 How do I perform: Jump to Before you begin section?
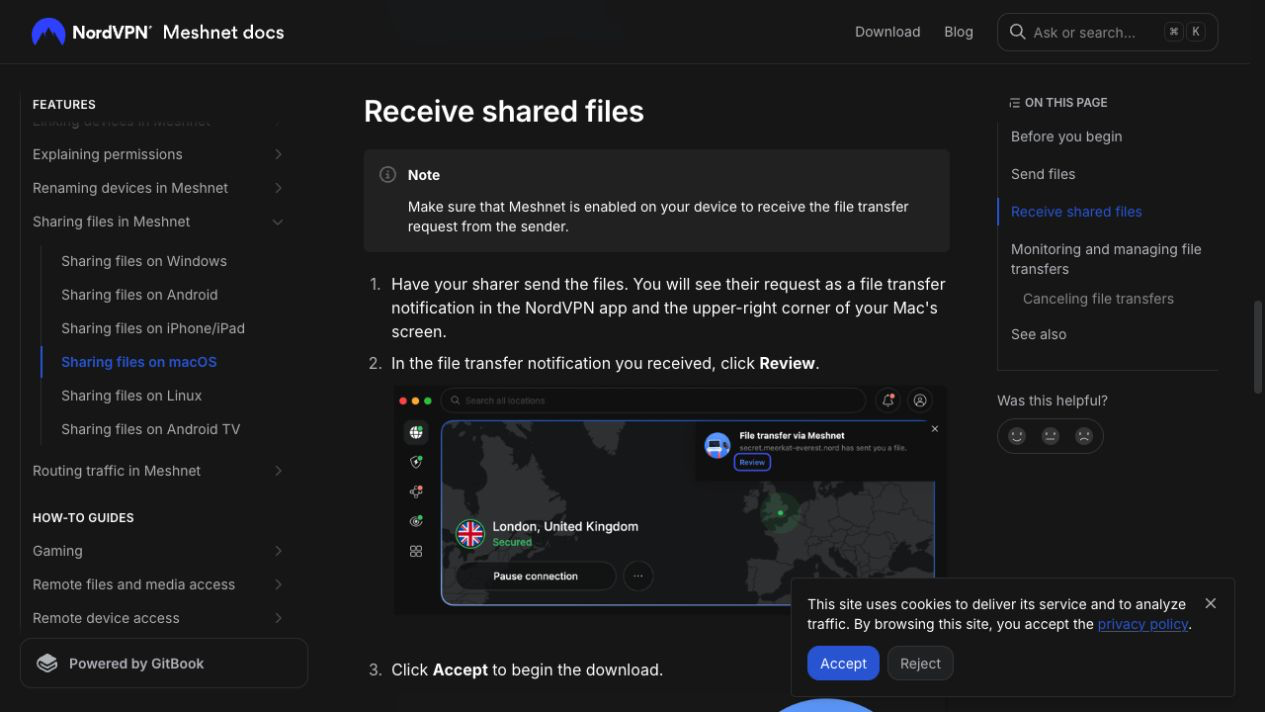[x=1066, y=136]
